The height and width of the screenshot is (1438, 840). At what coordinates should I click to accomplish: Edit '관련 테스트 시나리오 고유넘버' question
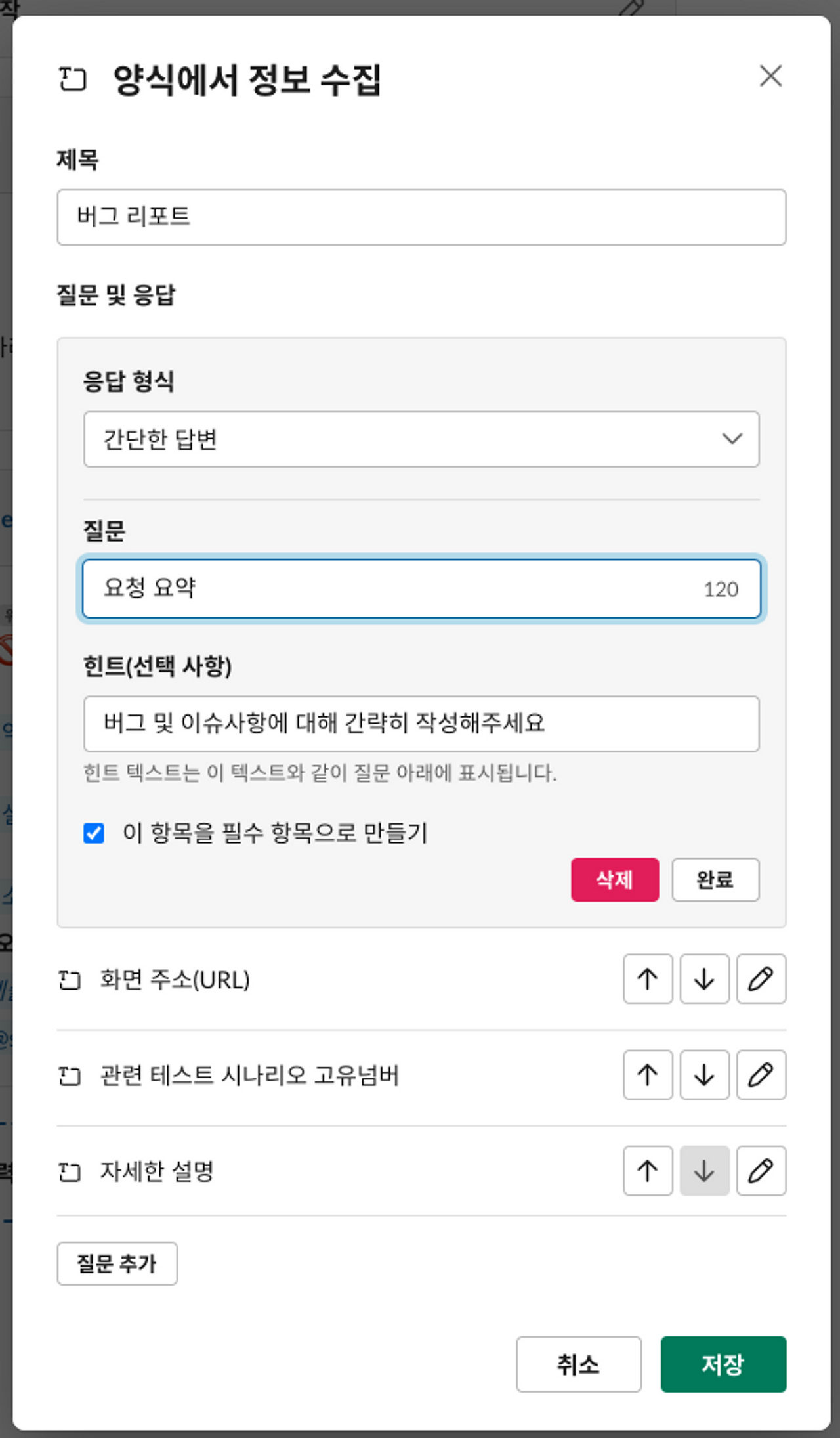pos(761,1075)
